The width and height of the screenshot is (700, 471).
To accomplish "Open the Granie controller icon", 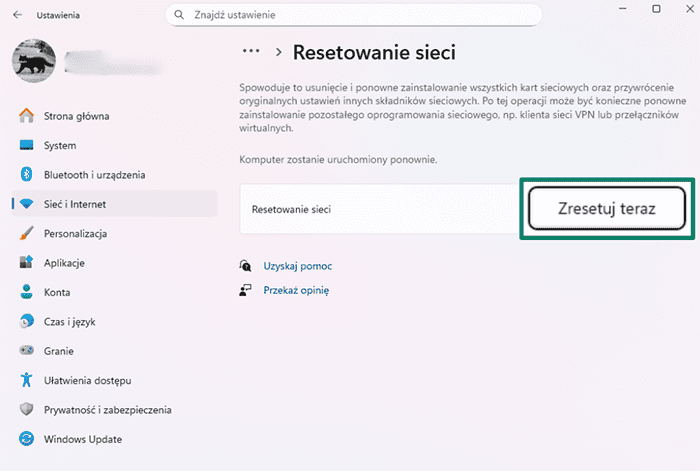I will [27, 351].
